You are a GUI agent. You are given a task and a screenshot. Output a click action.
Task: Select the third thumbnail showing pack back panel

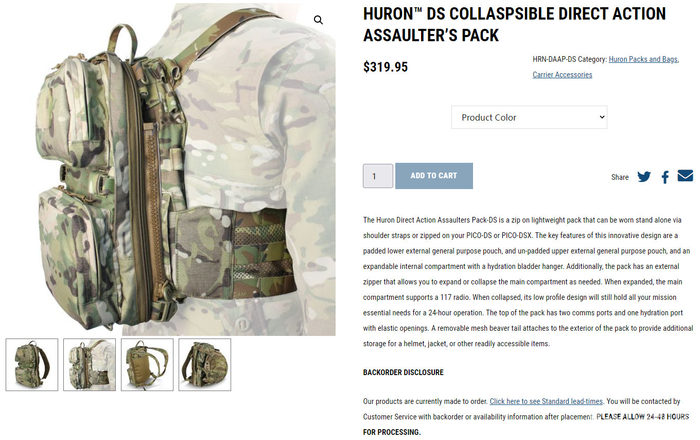pos(147,365)
